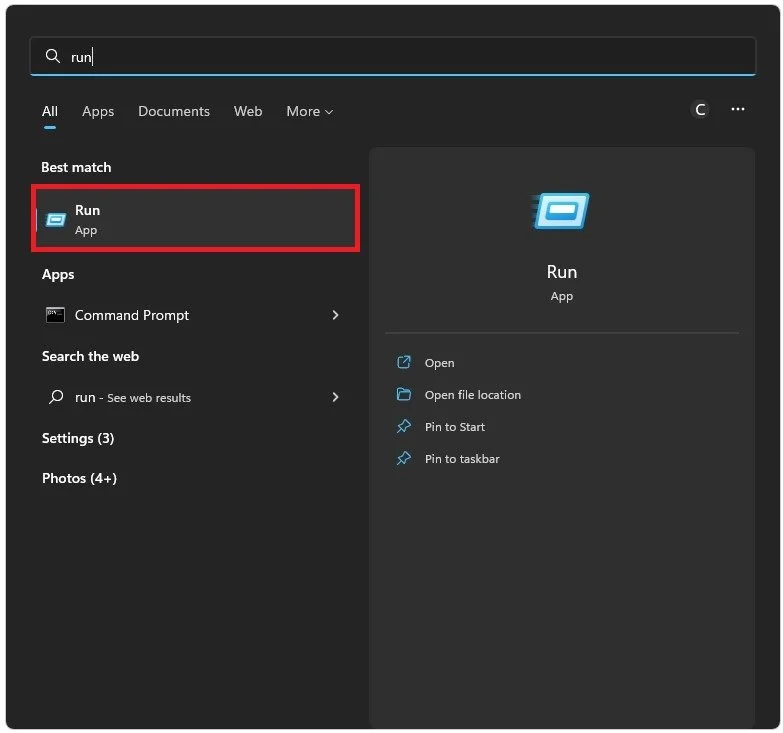Select the Web filter tab
The width and height of the screenshot is (783, 733).
pos(248,111)
